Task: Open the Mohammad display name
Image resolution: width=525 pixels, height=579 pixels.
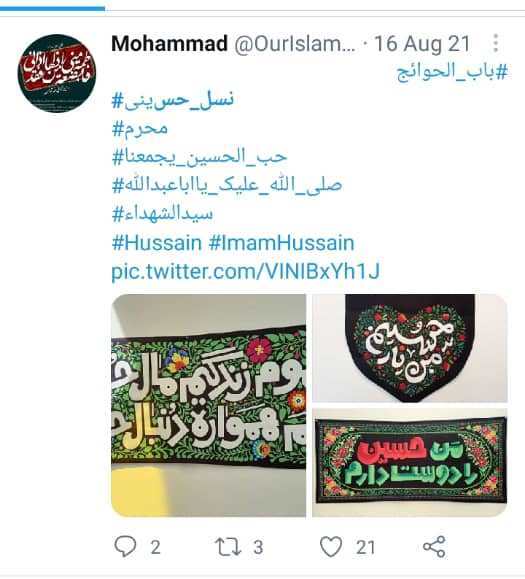Action: point(169,44)
